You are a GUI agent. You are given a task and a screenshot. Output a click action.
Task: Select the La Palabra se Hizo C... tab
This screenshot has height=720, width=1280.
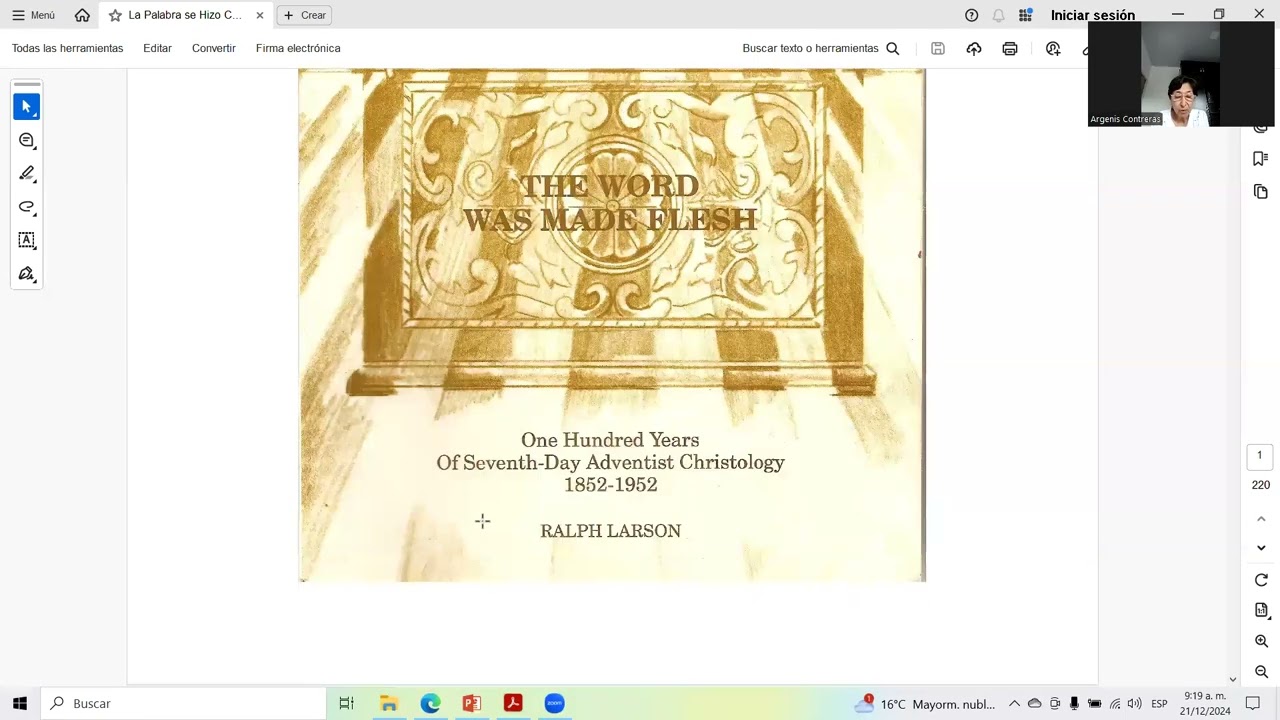pos(177,15)
